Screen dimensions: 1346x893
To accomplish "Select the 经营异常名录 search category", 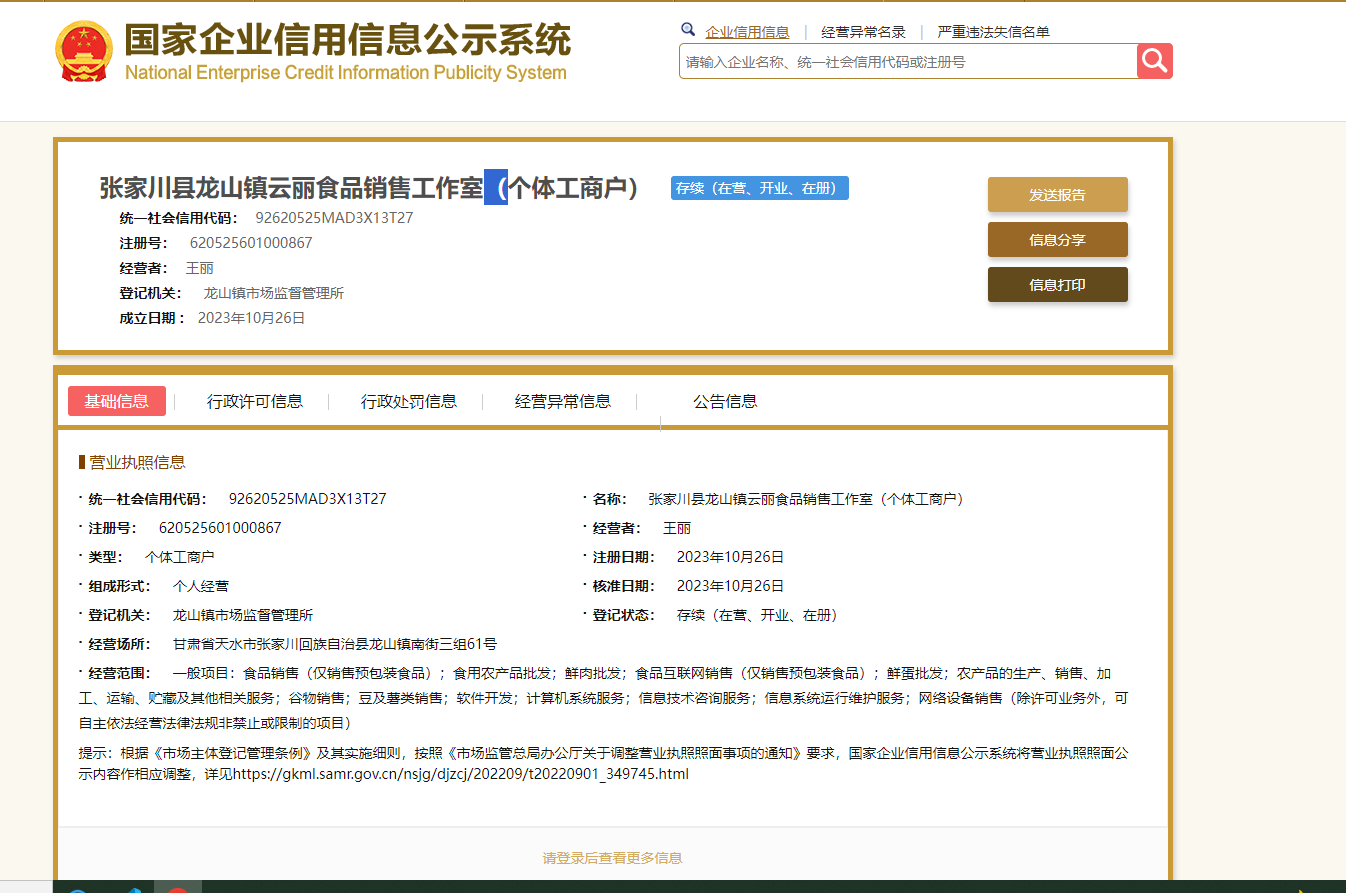I will [863, 32].
